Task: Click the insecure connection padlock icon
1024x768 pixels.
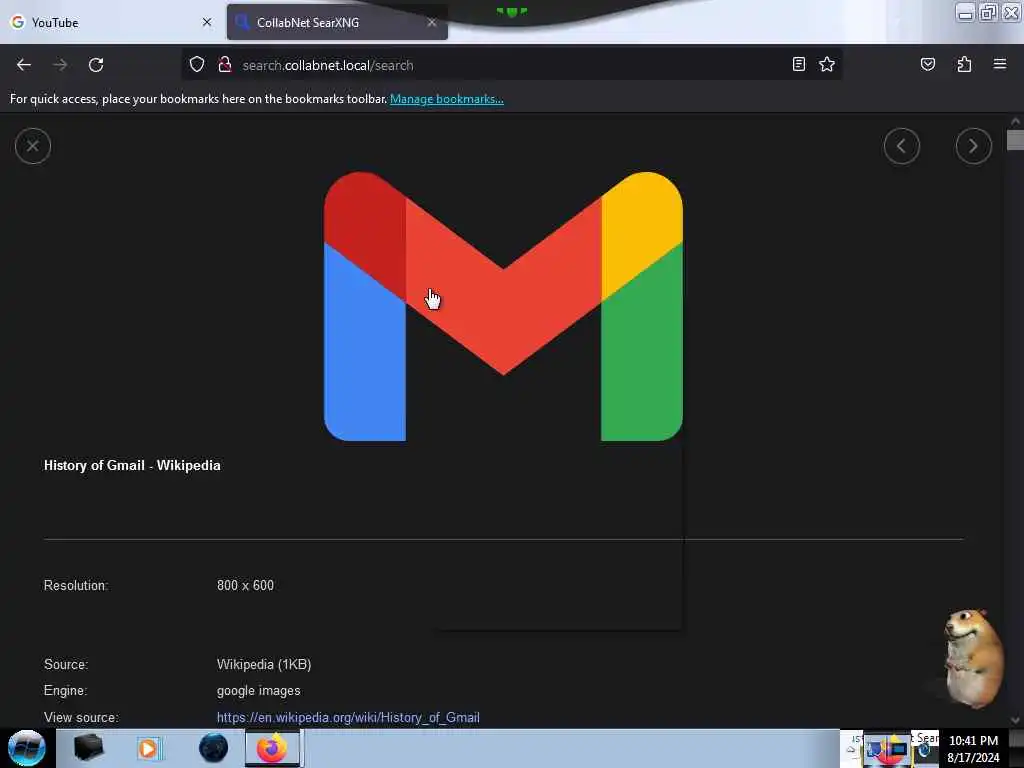Action: click(x=225, y=65)
